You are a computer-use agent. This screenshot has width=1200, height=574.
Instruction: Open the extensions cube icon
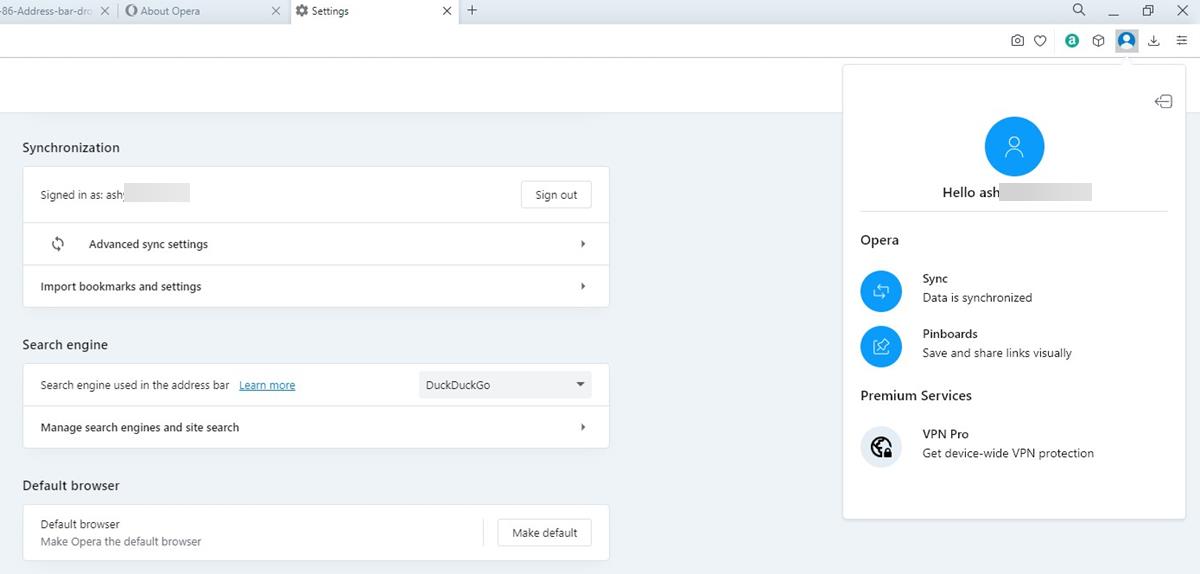pyautogui.click(x=1098, y=41)
